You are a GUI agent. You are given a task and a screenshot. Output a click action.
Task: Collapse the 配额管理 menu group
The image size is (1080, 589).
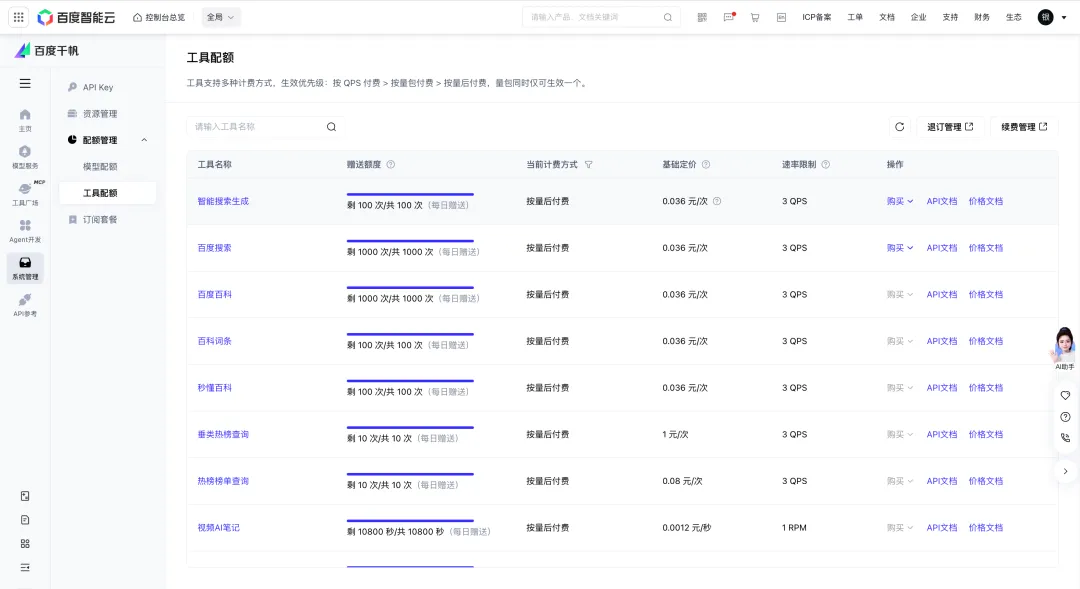click(144, 140)
